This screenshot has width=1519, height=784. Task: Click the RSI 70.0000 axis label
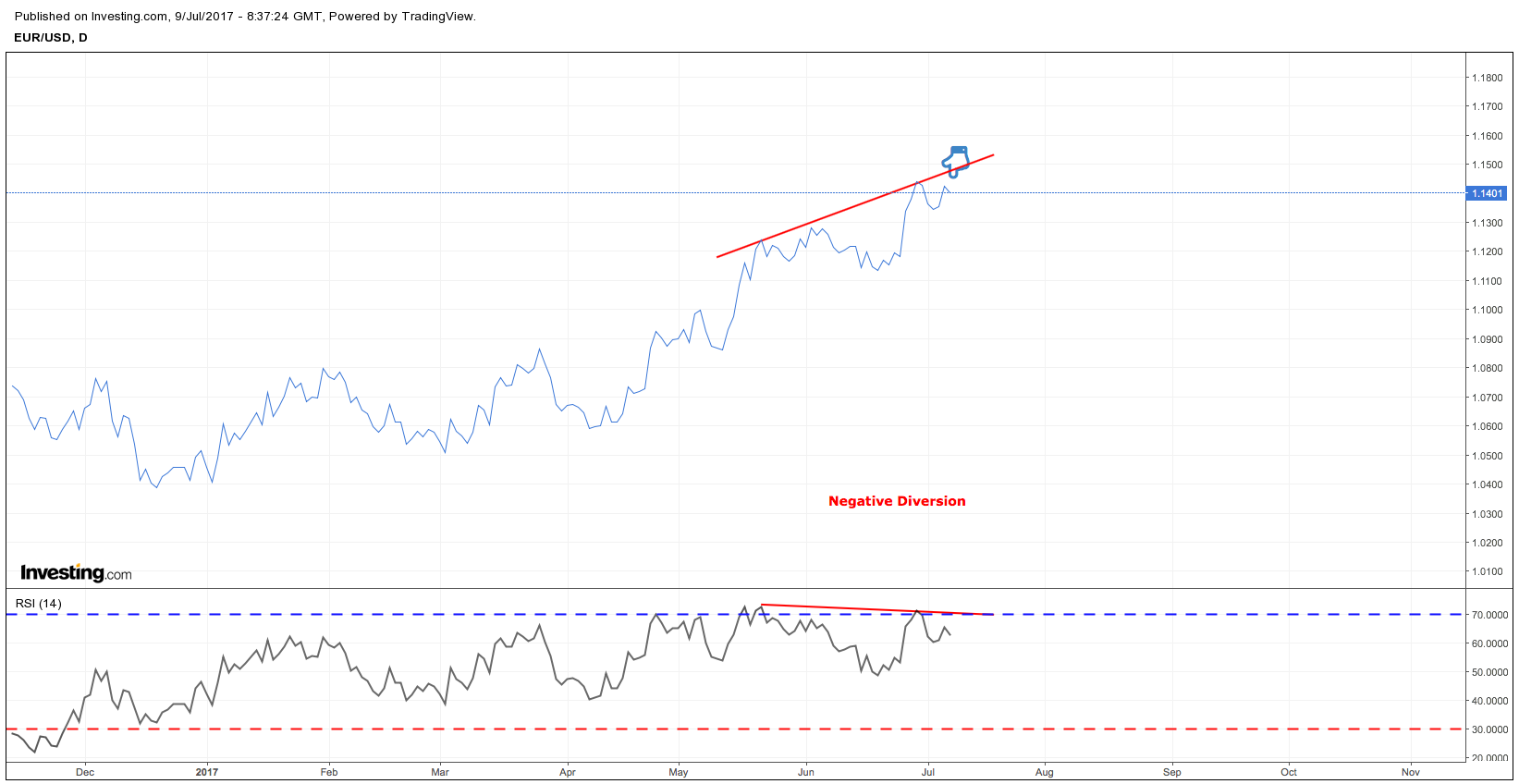click(1490, 615)
